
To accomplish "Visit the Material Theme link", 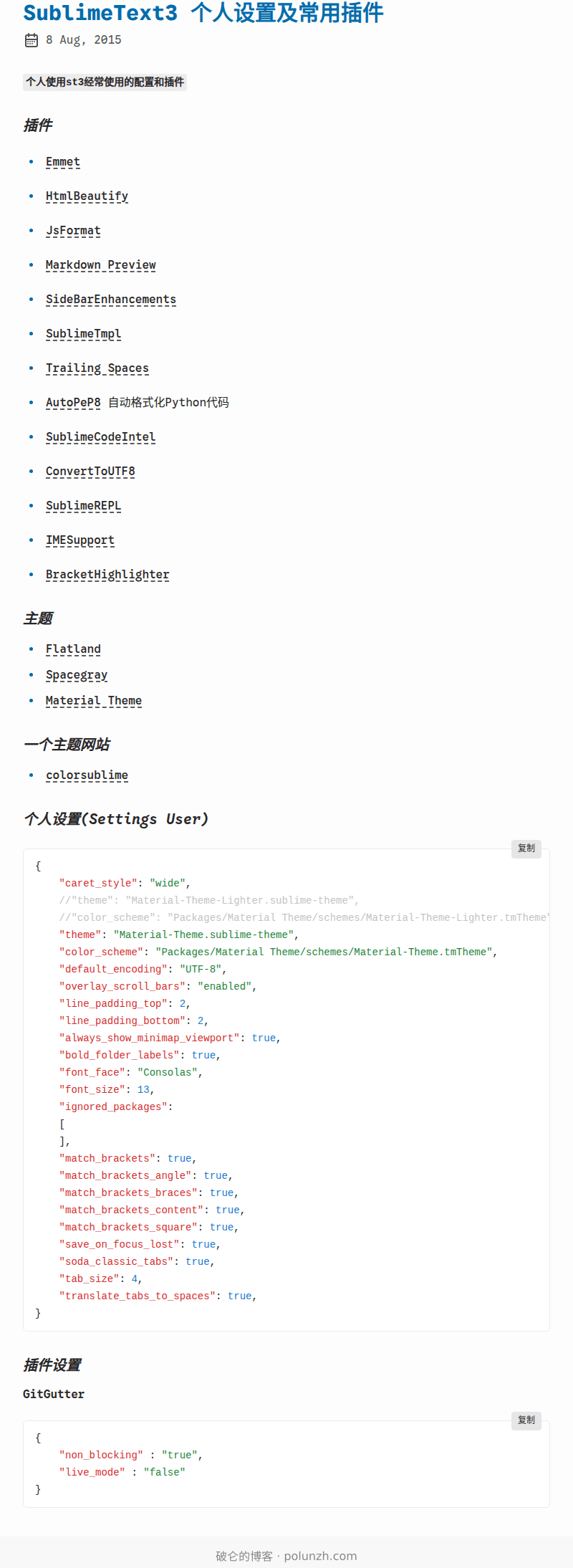I will point(93,701).
